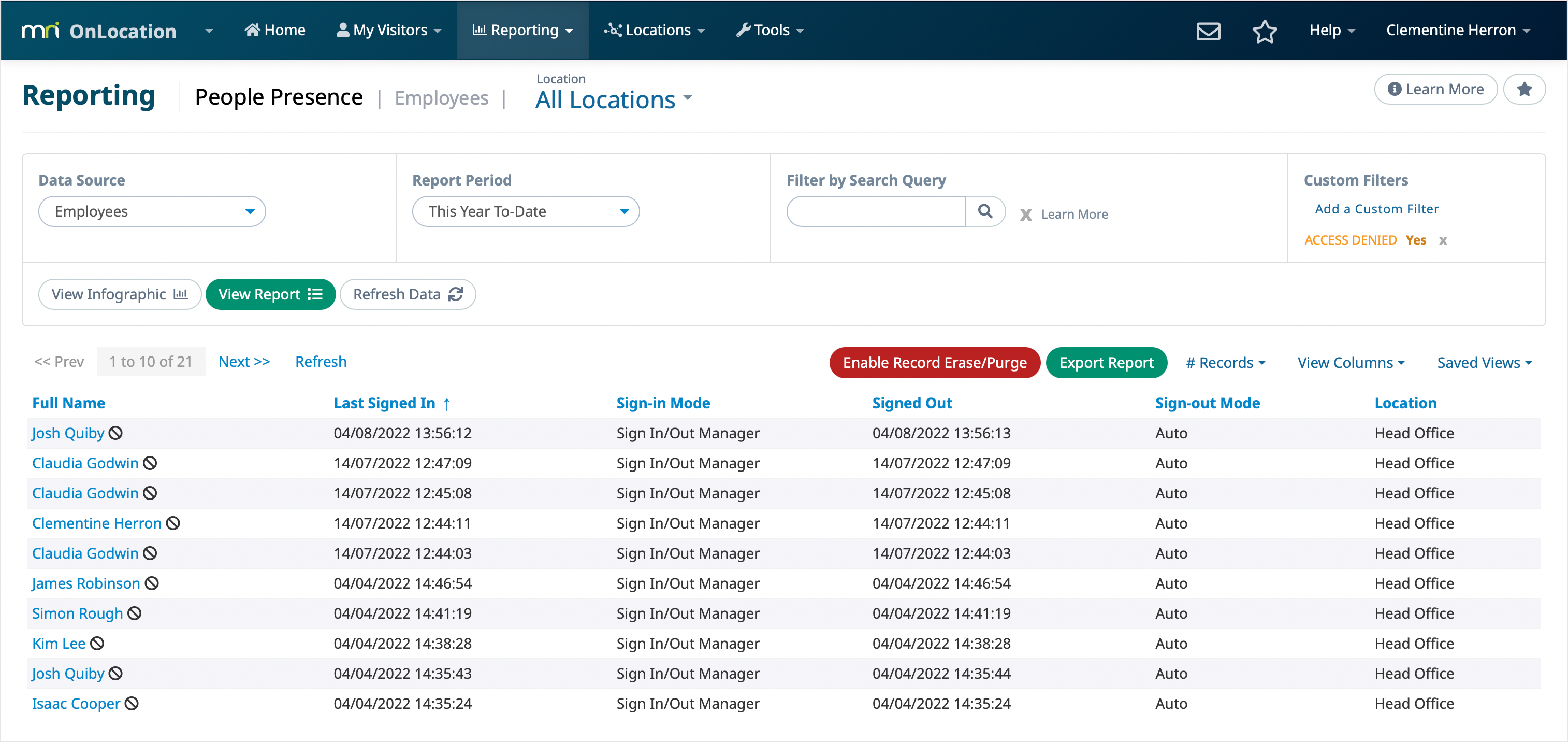Click the View Report button
Screen dimensions: 1568x742
pyautogui.click(x=271, y=294)
